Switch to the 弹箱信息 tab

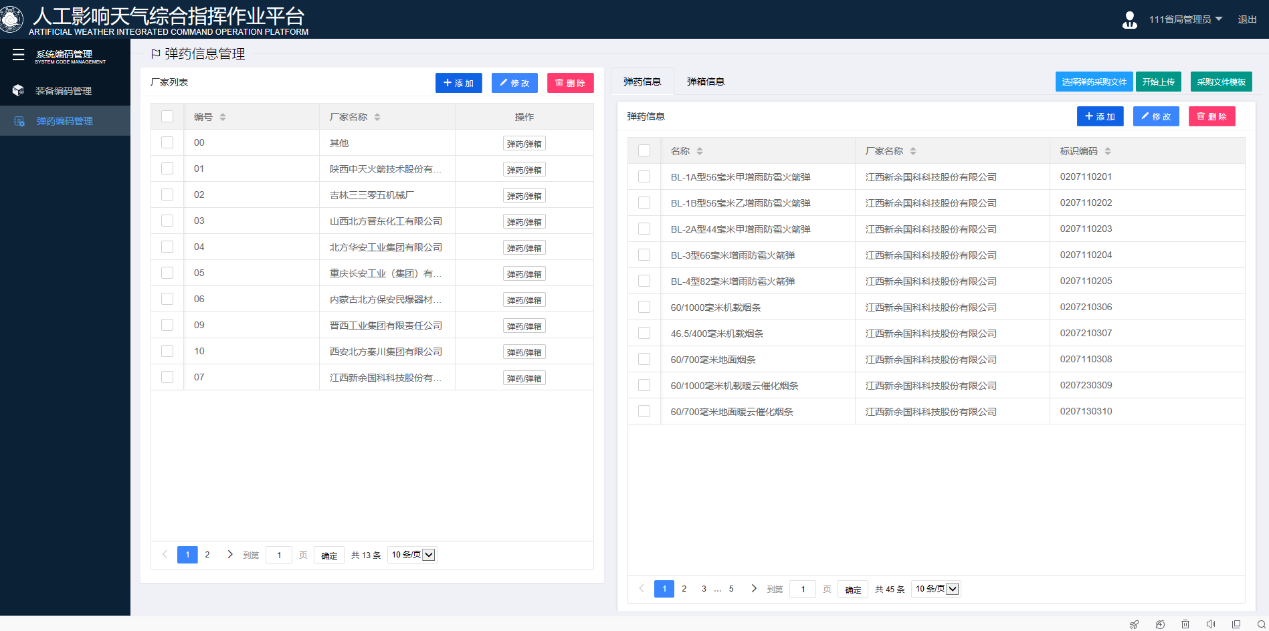(706, 81)
